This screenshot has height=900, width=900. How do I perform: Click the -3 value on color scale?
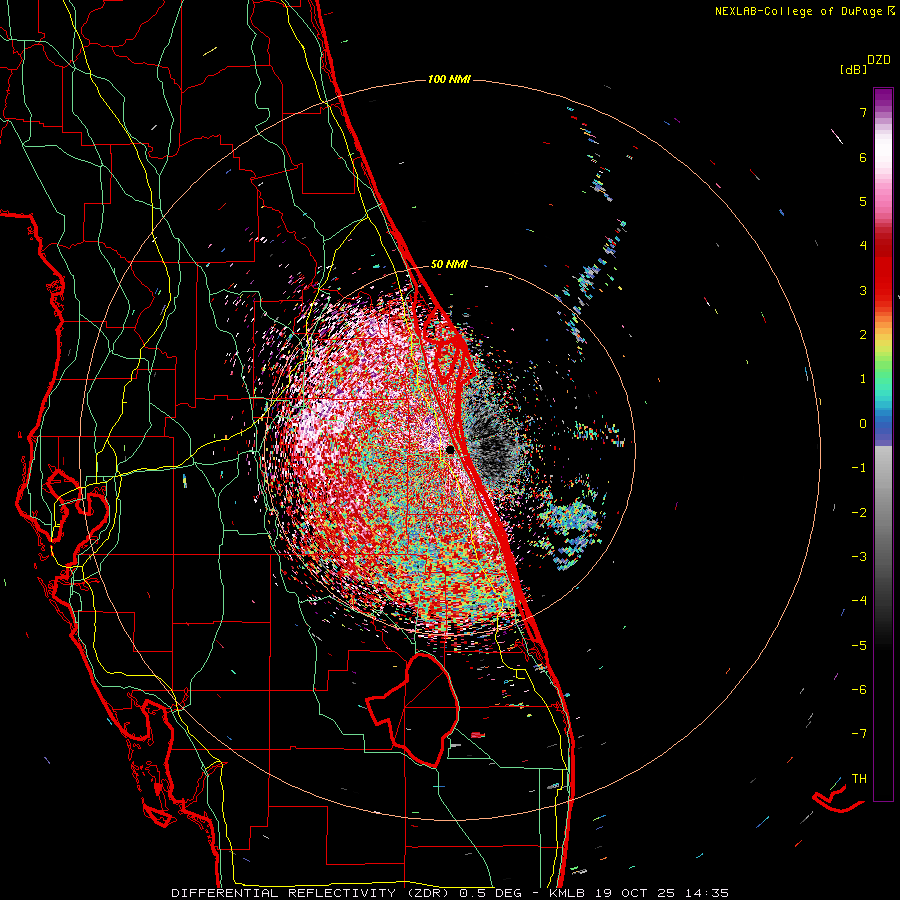click(859, 557)
